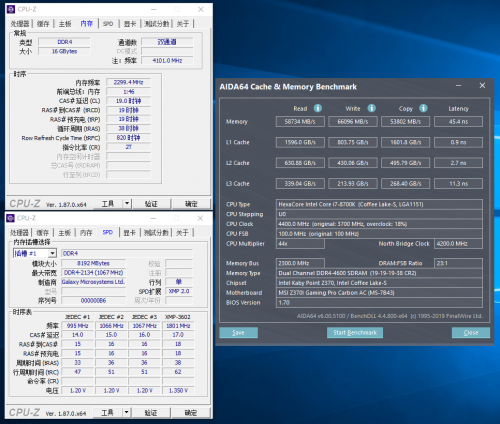Select the 显卡 tab in the lower CPU-Z window

(x=129, y=233)
